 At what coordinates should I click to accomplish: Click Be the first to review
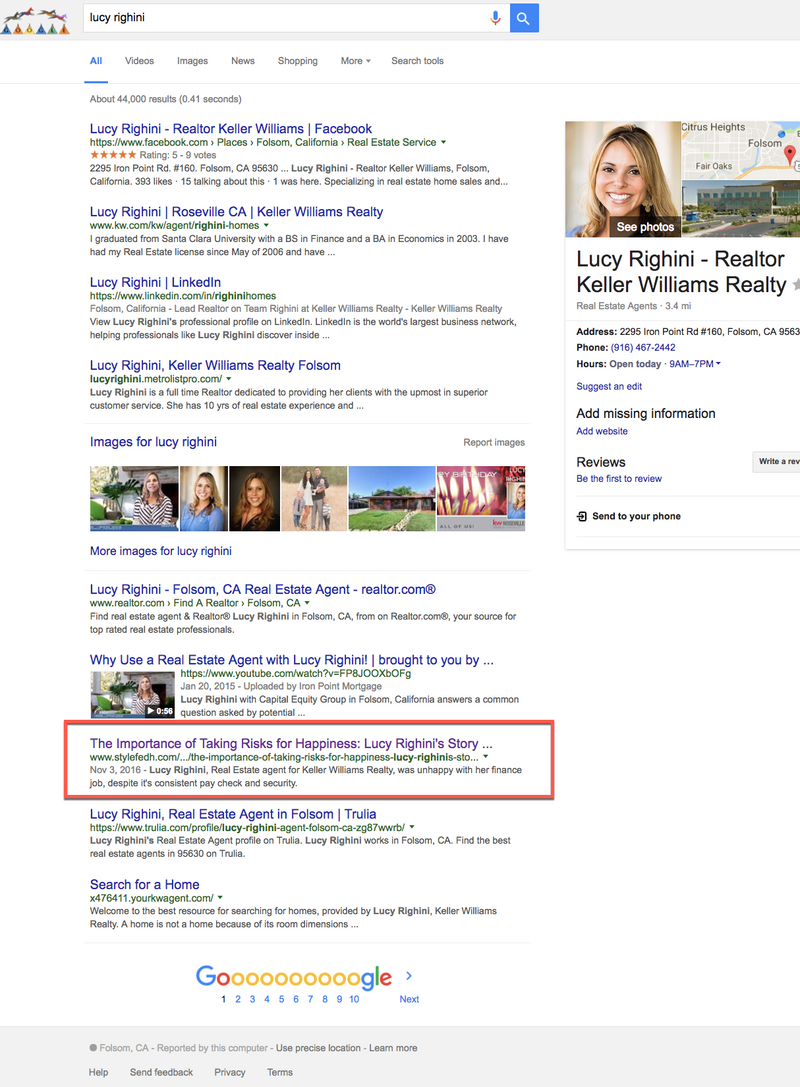(618, 479)
